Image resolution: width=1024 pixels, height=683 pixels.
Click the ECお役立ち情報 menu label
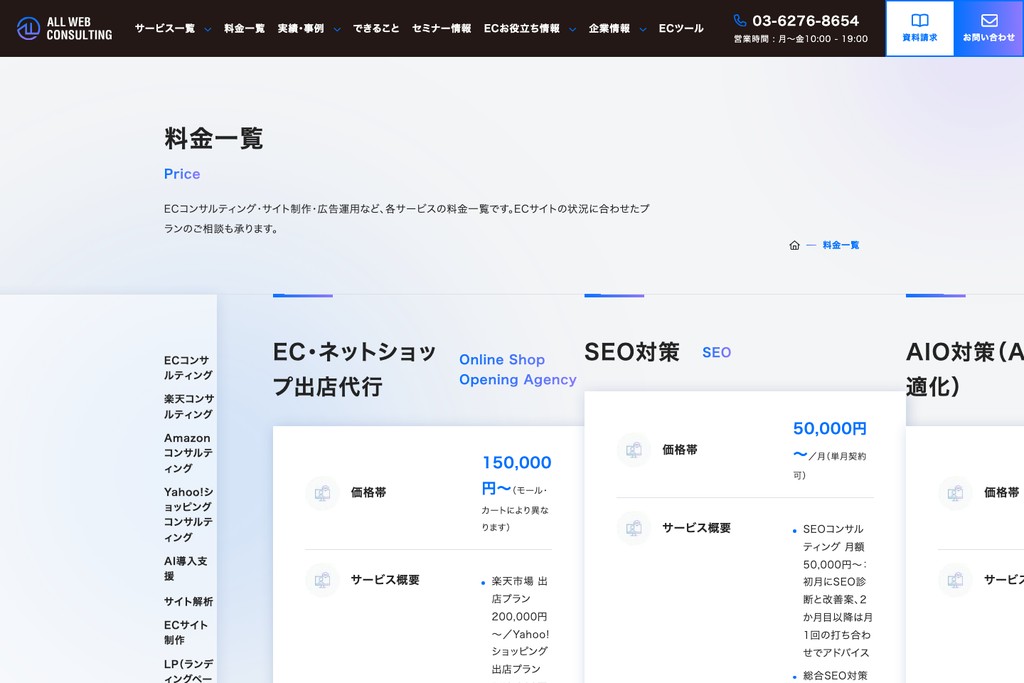coord(522,28)
